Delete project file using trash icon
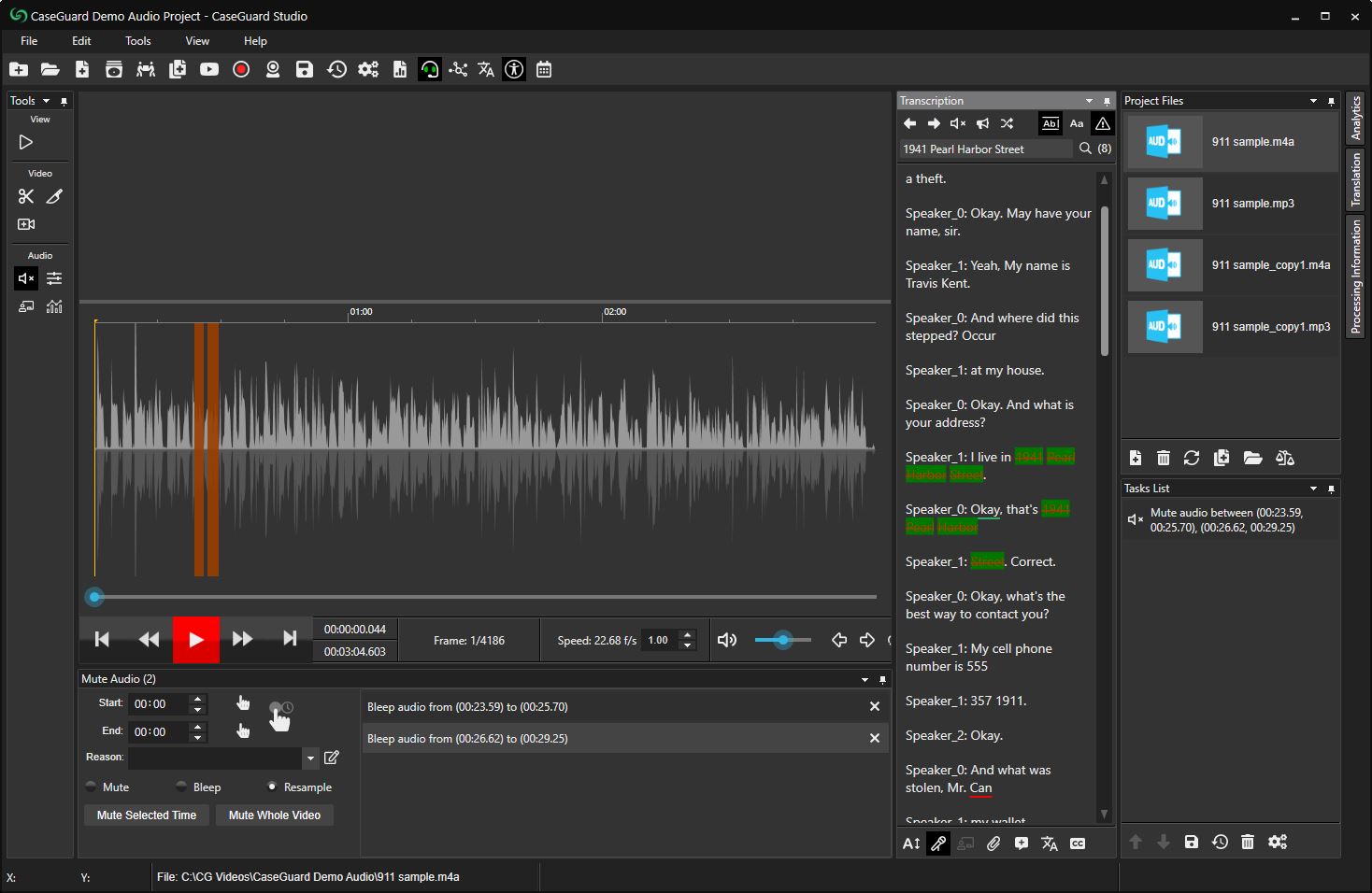Screen dimensions: 1372x893 pyautogui.click(x=1164, y=458)
